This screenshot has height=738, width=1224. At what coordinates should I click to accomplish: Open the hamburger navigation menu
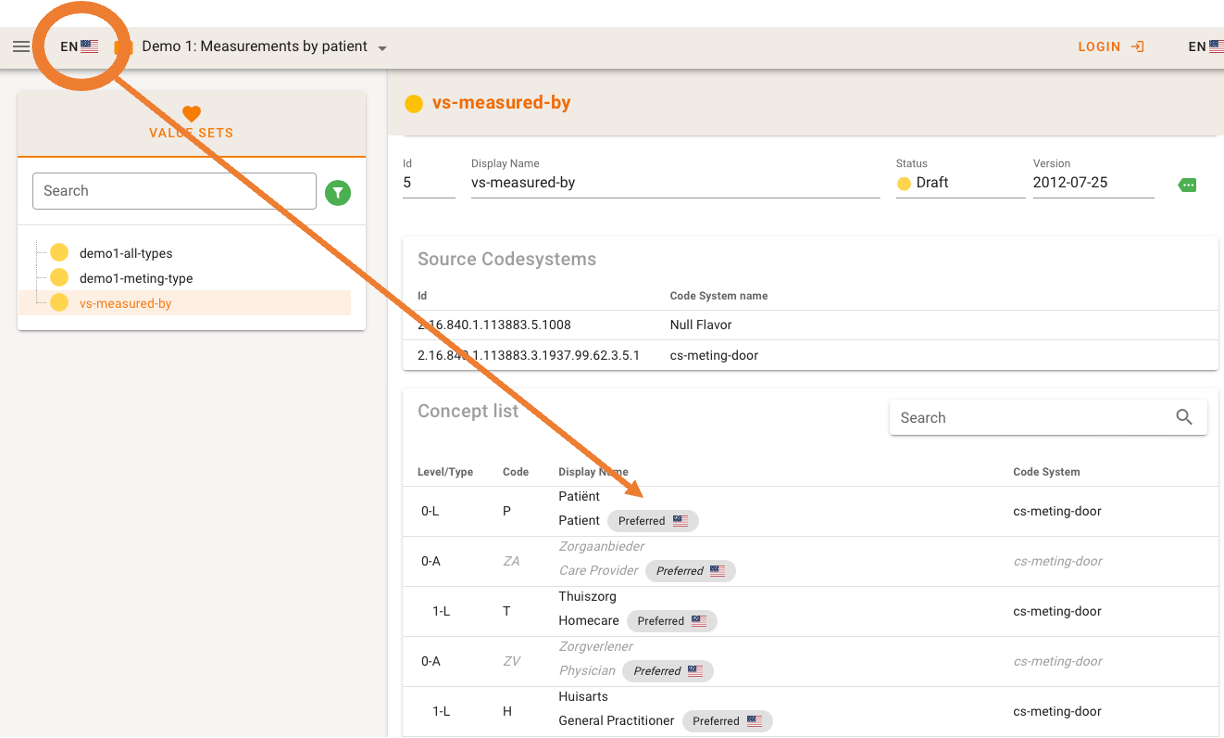coord(21,47)
